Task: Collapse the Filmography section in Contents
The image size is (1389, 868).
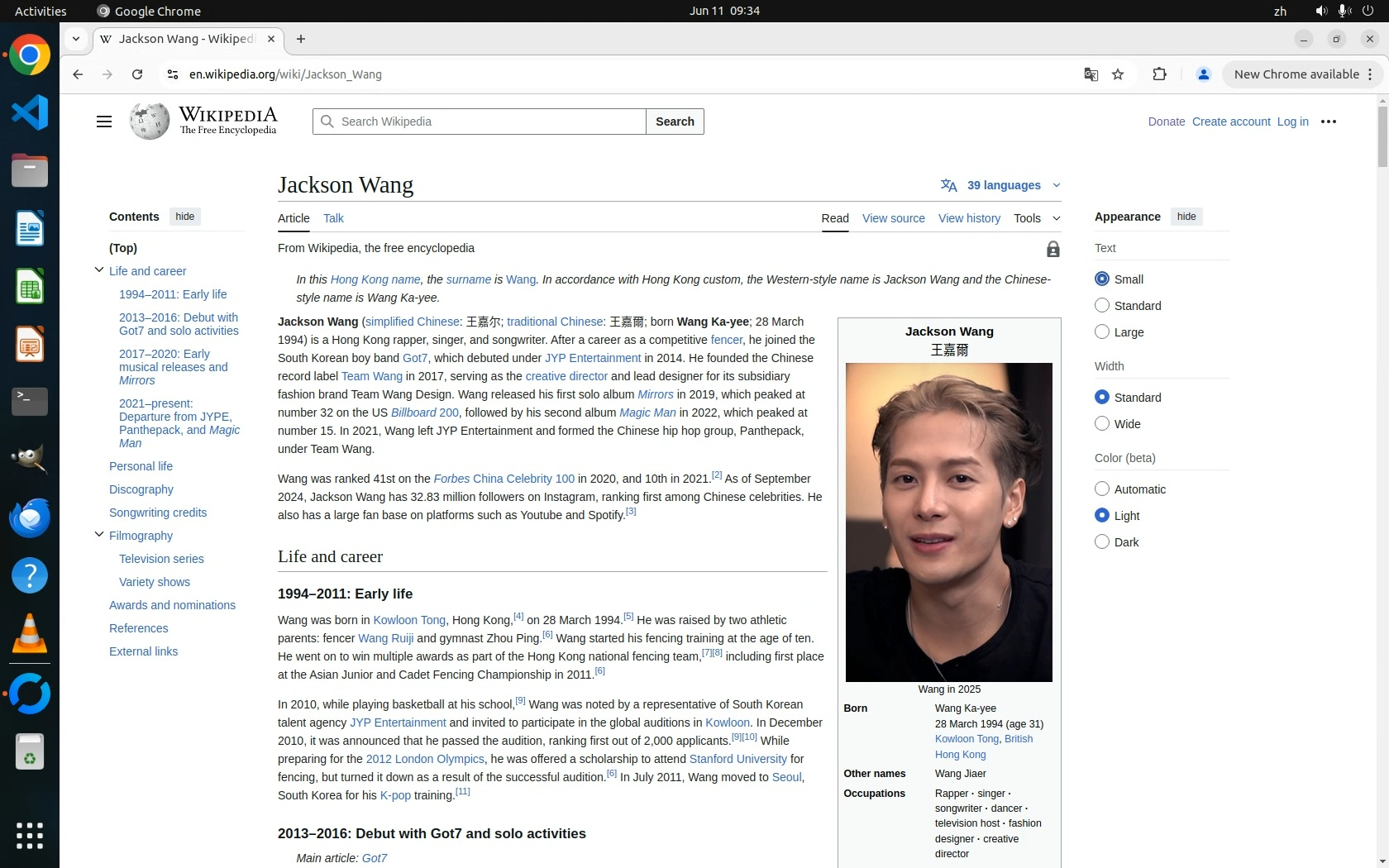Action: pyautogui.click(x=99, y=535)
